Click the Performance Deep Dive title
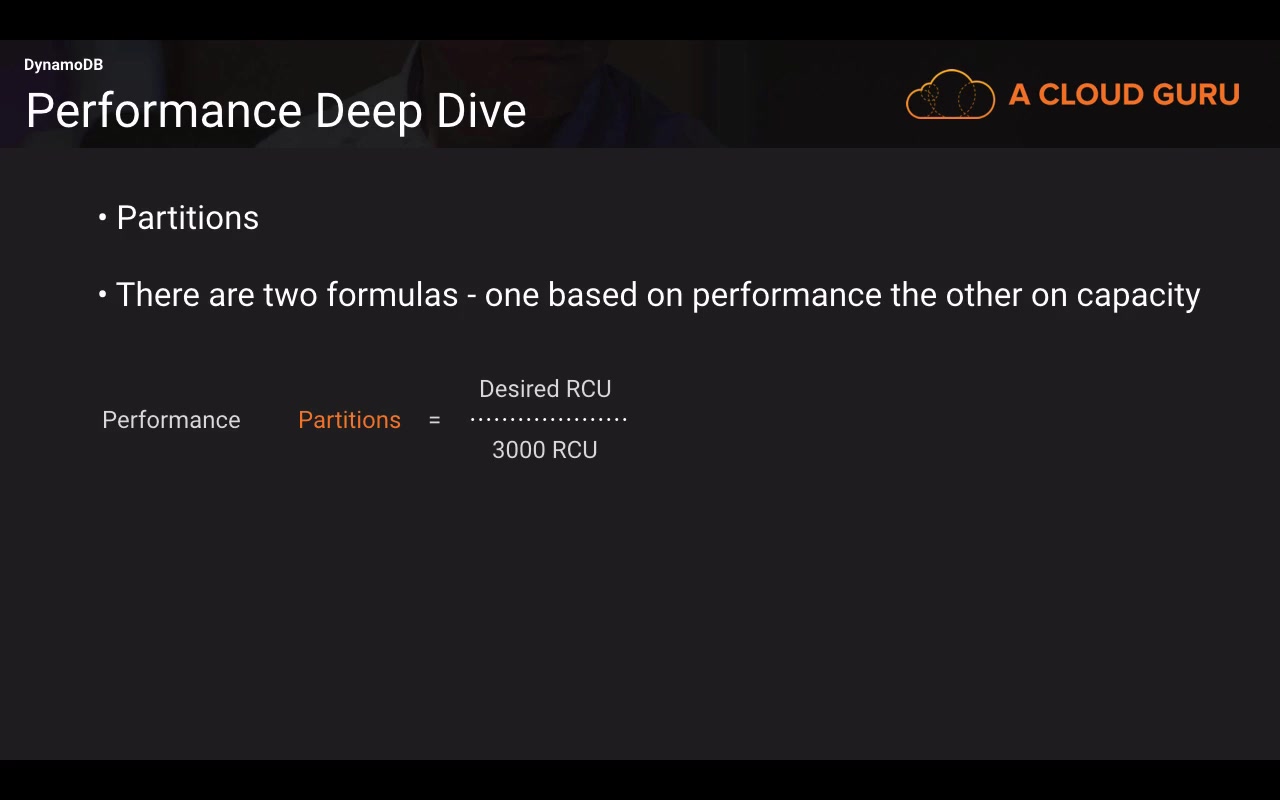This screenshot has height=800, width=1280. [276, 110]
